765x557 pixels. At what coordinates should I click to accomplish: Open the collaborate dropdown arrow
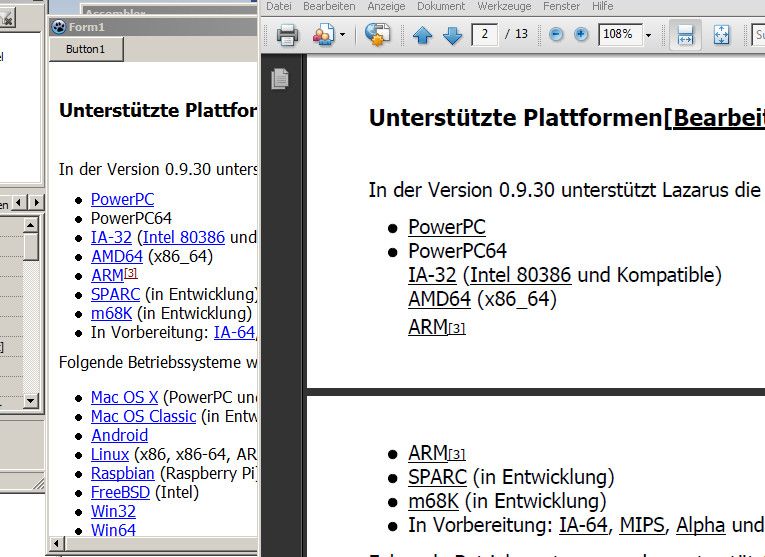(x=343, y=35)
